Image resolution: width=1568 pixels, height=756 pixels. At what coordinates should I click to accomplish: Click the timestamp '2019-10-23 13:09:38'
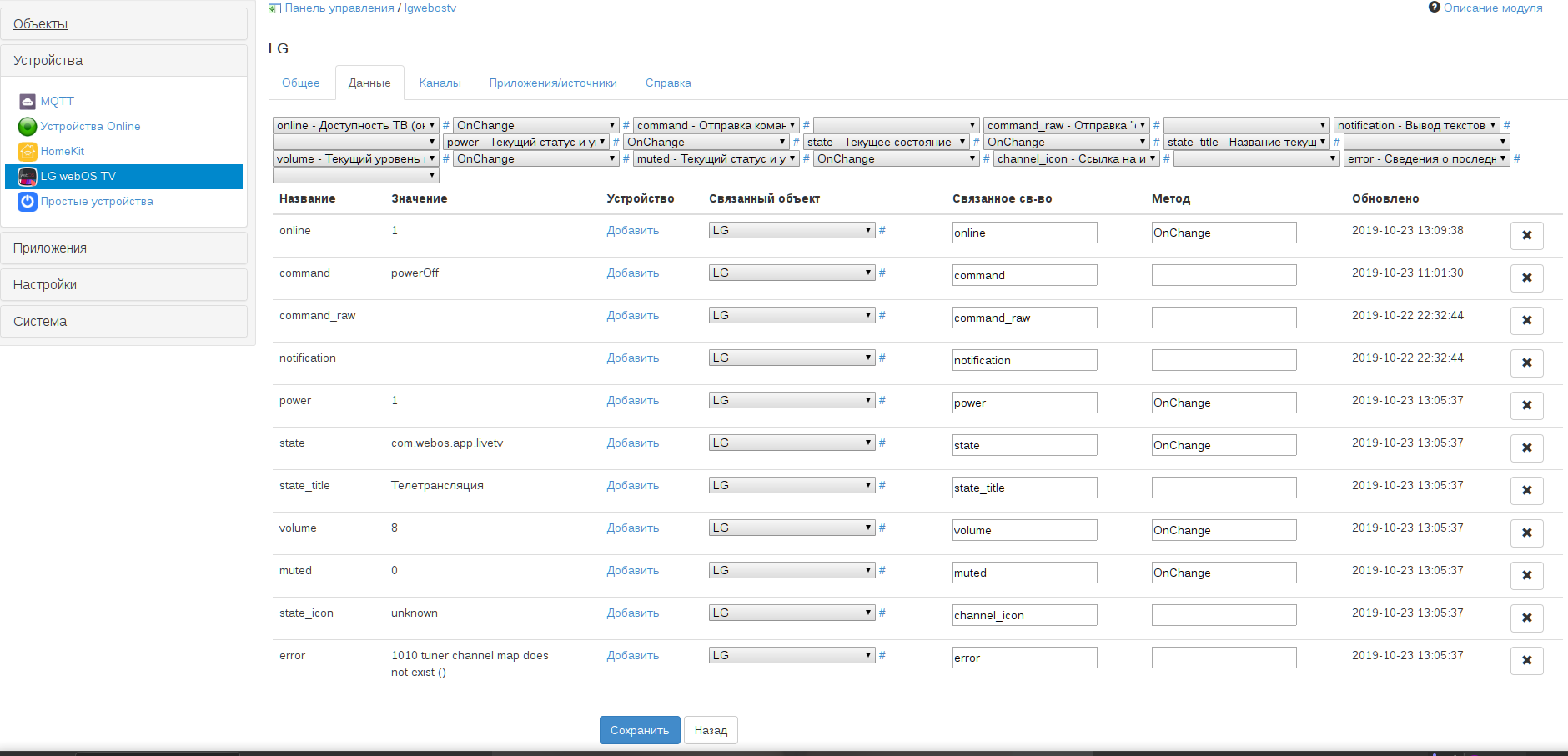pos(1408,231)
